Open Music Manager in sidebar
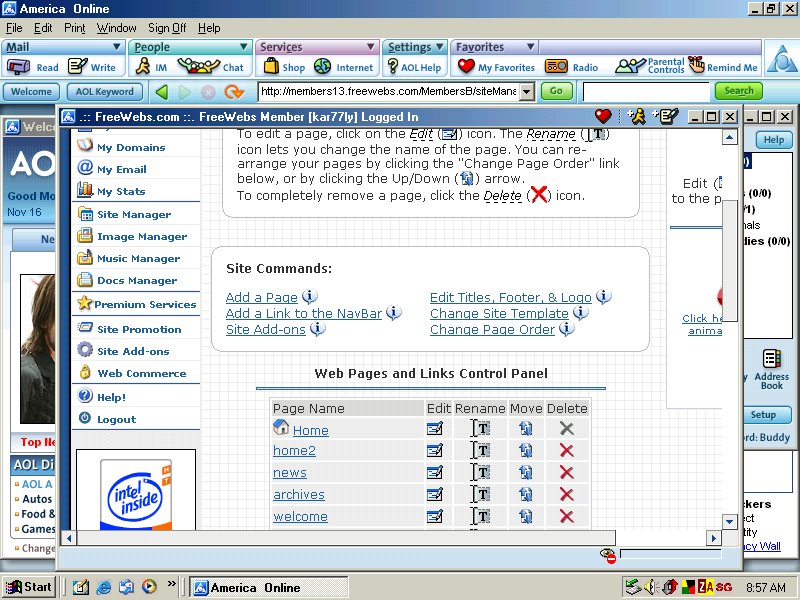The image size is (800, 600). (x=138, y=259)
